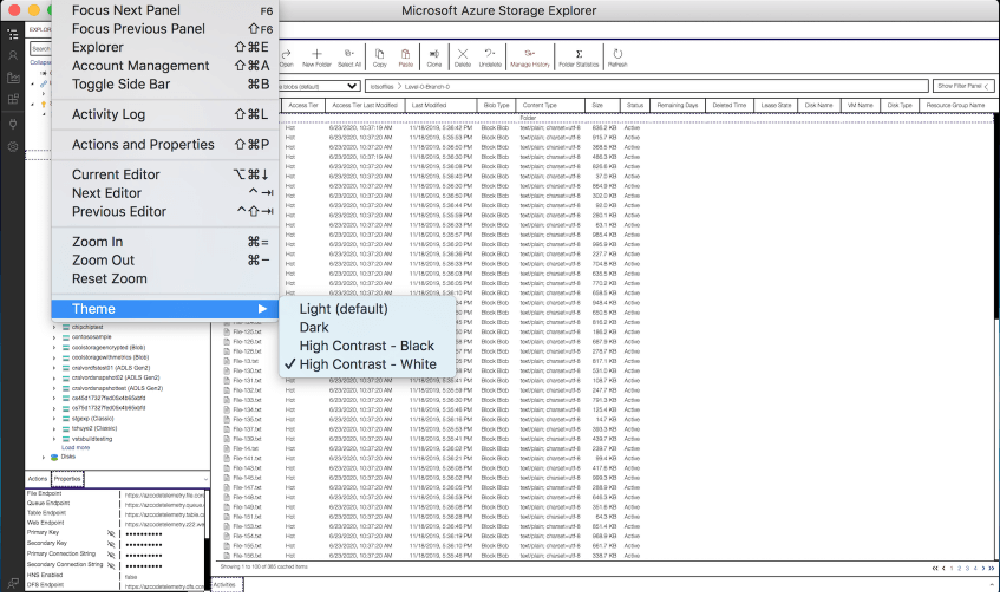
Task: Show the hidden Primary Connection String
Action: point(111,555)
